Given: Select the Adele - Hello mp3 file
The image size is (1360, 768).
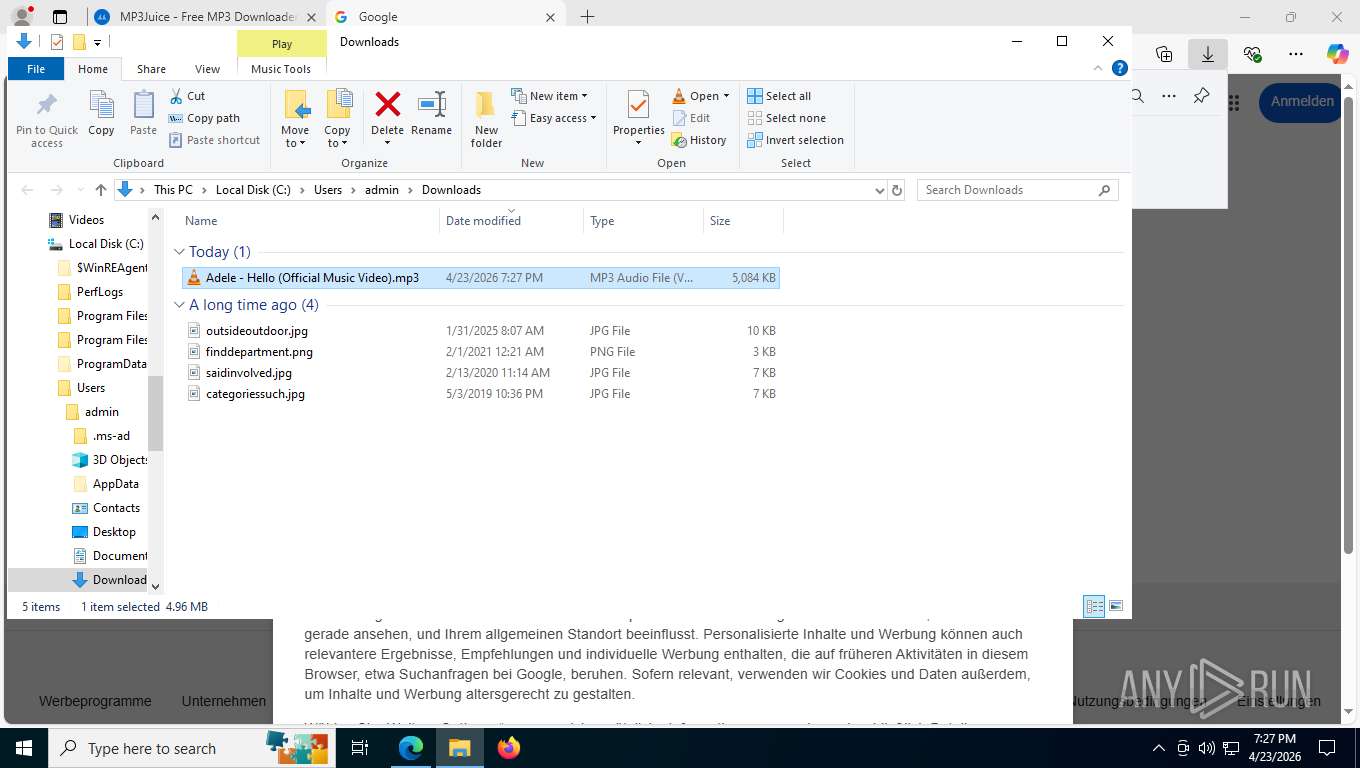Looking at the screenshot, I should pos(480,278).
